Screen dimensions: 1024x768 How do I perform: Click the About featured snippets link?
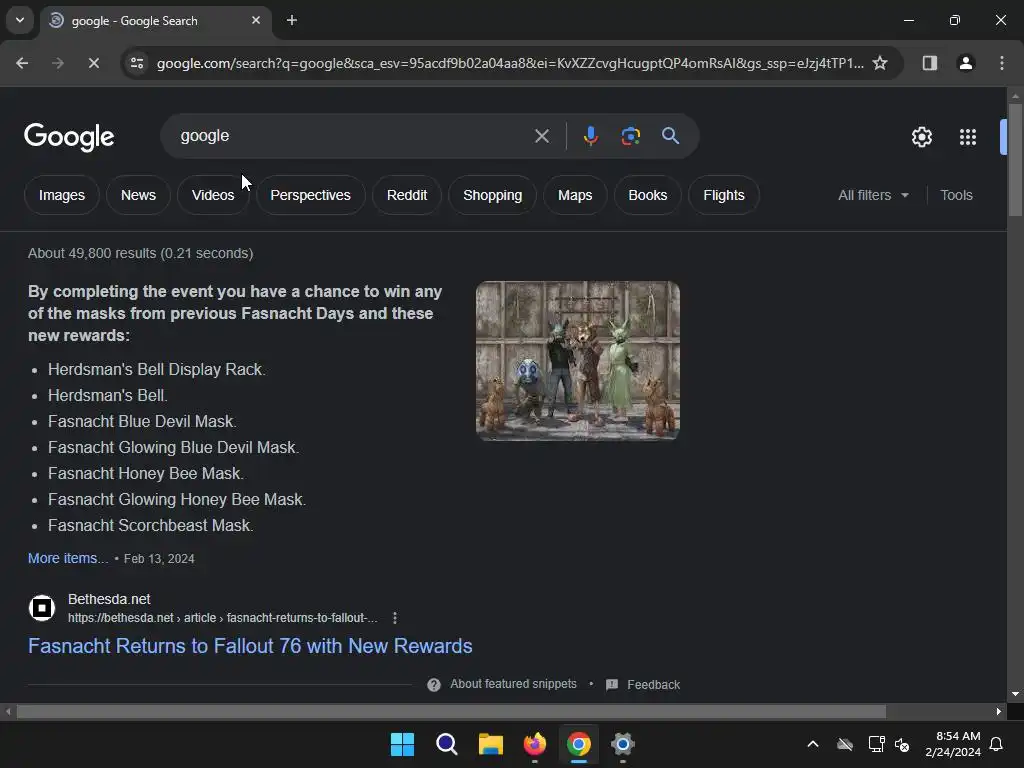click(x=513, y=684)
